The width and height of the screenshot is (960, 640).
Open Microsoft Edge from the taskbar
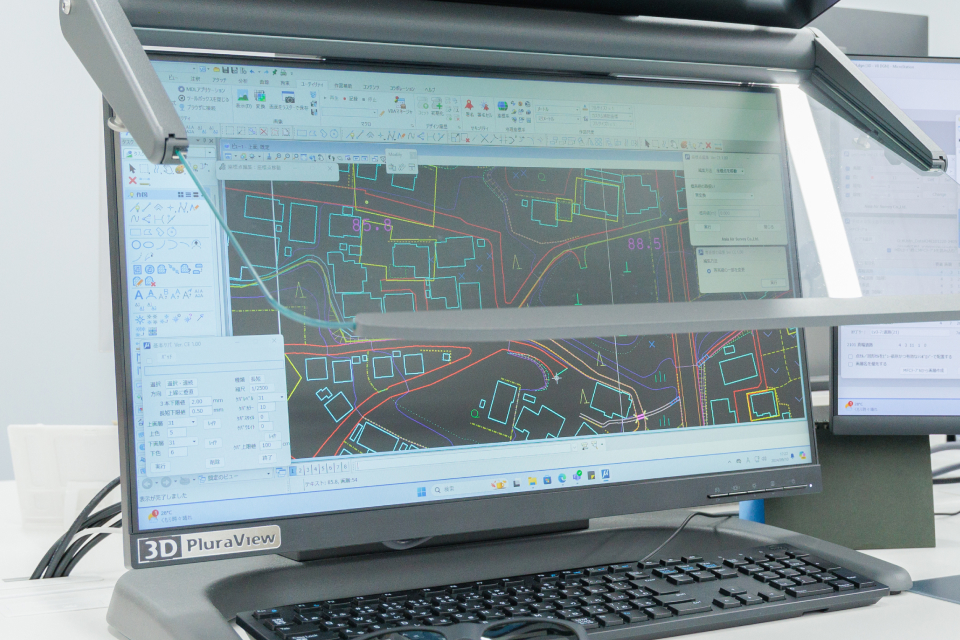pos(561,479)
